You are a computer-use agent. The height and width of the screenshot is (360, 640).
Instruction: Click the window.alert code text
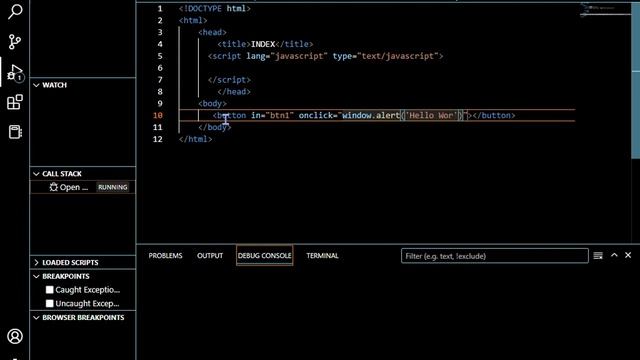(x=371, y=116)
